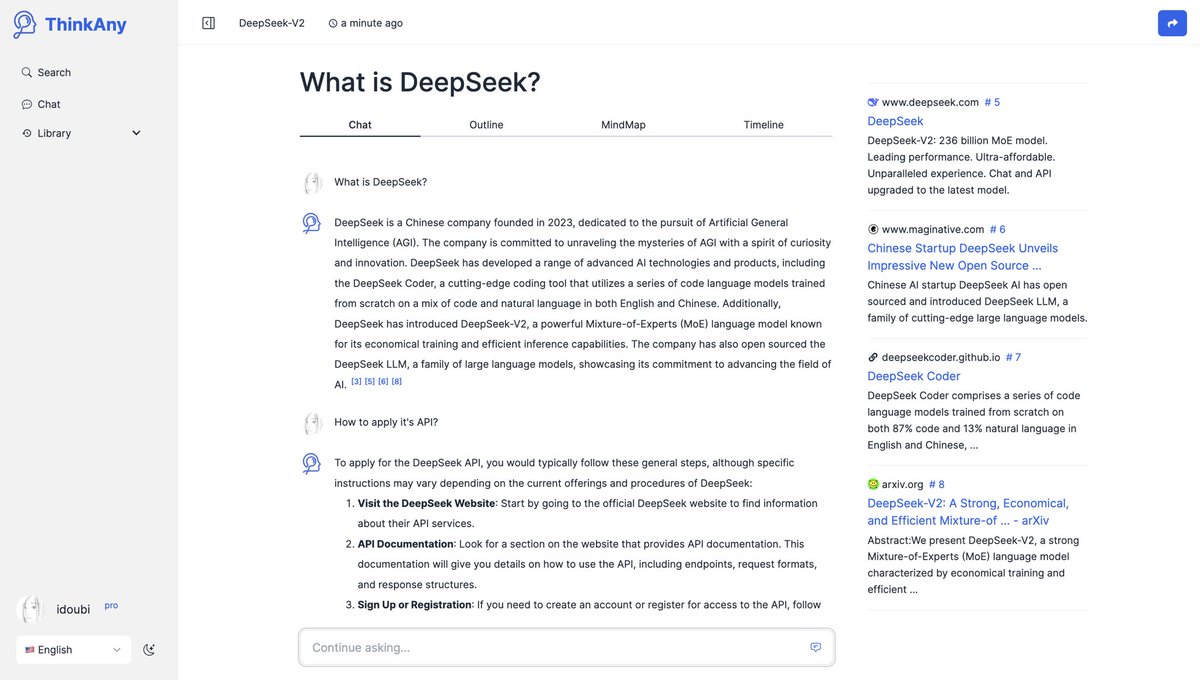Click the '# 8' source number
The image size is (1200, 680).
pos(937,484)
